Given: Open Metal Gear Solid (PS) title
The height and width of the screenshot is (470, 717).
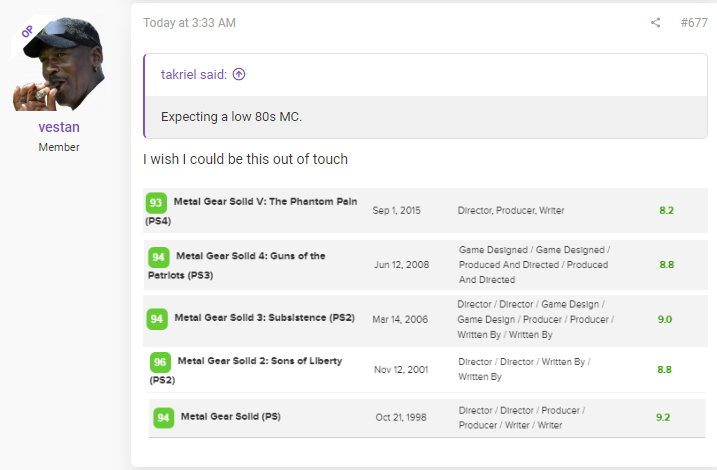Looking at the screenshot, I should 230,417.
